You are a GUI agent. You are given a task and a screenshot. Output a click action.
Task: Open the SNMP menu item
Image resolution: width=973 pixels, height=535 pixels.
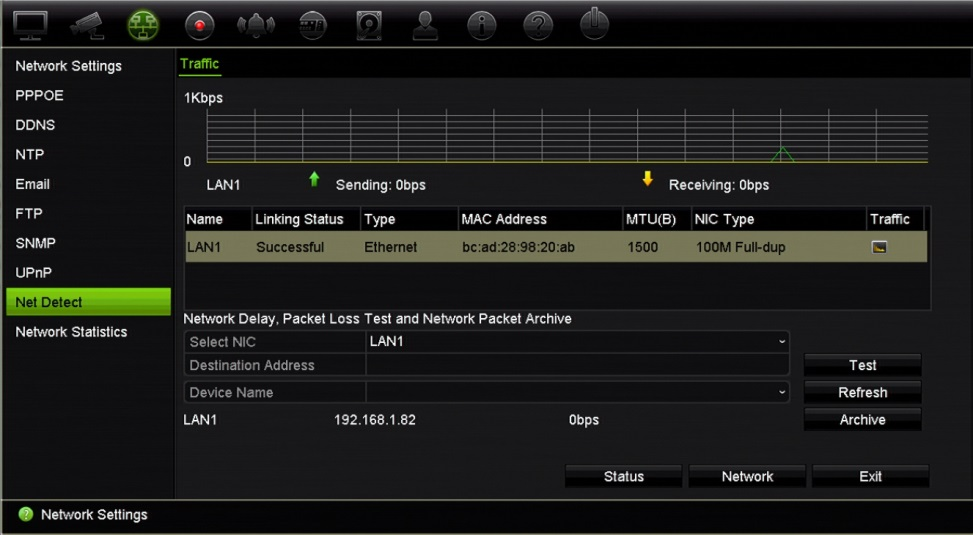(x=35, y=243)
